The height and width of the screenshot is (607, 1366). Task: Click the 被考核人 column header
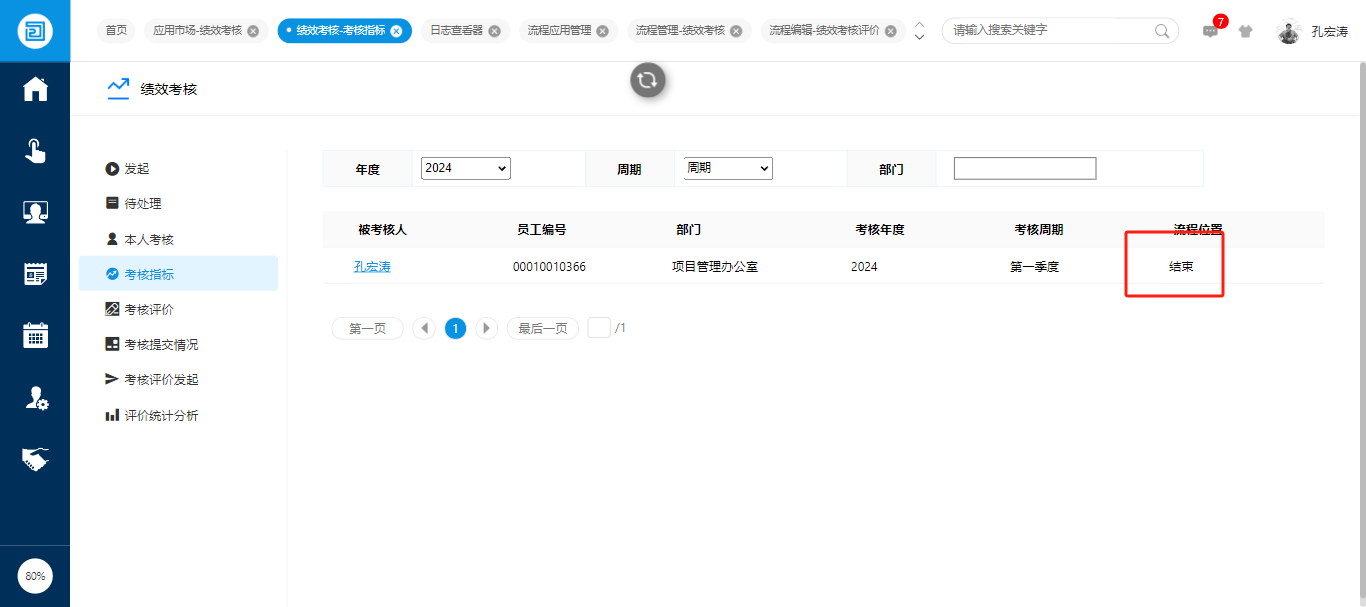click(x=383, y=229)
